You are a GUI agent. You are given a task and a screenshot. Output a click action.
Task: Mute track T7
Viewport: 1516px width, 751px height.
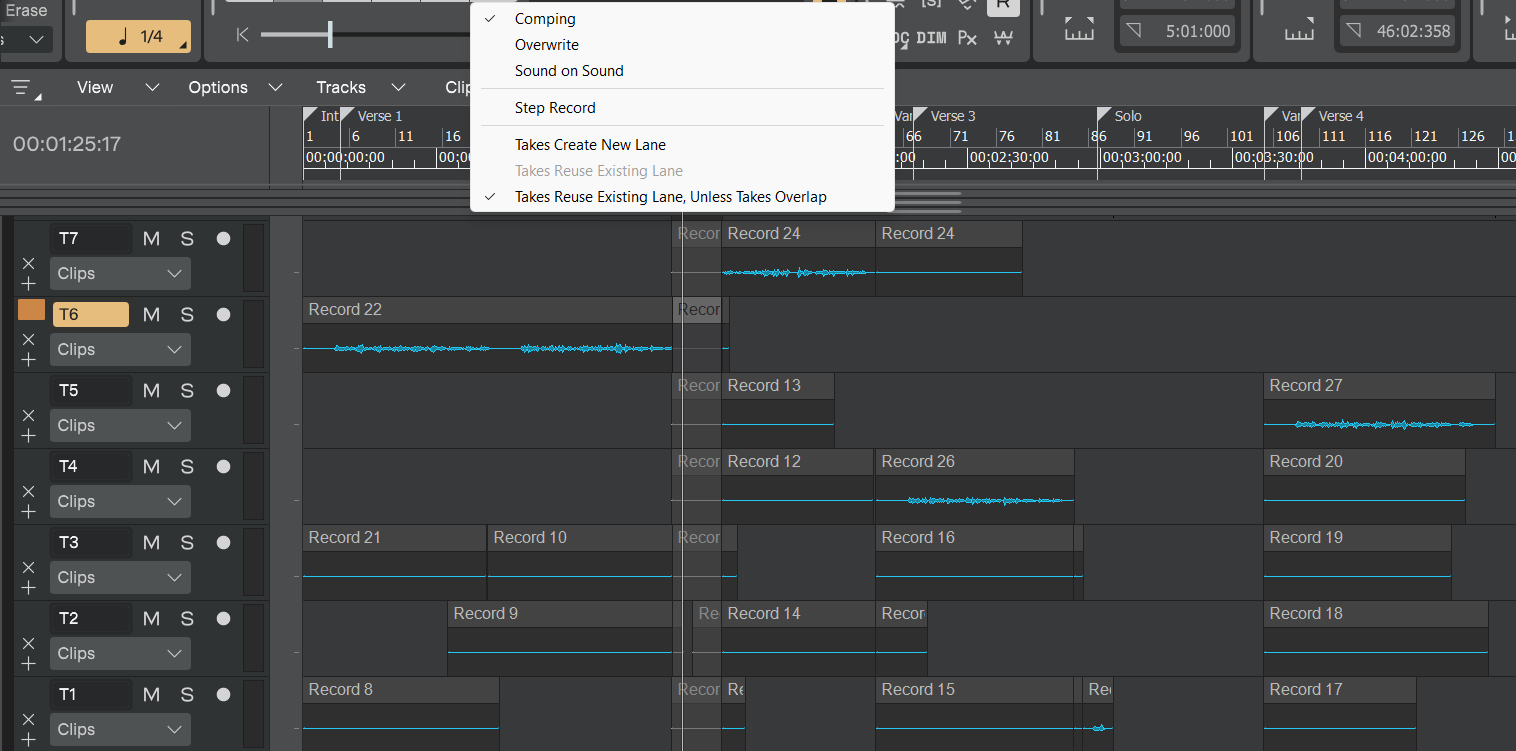pos(151,238)
